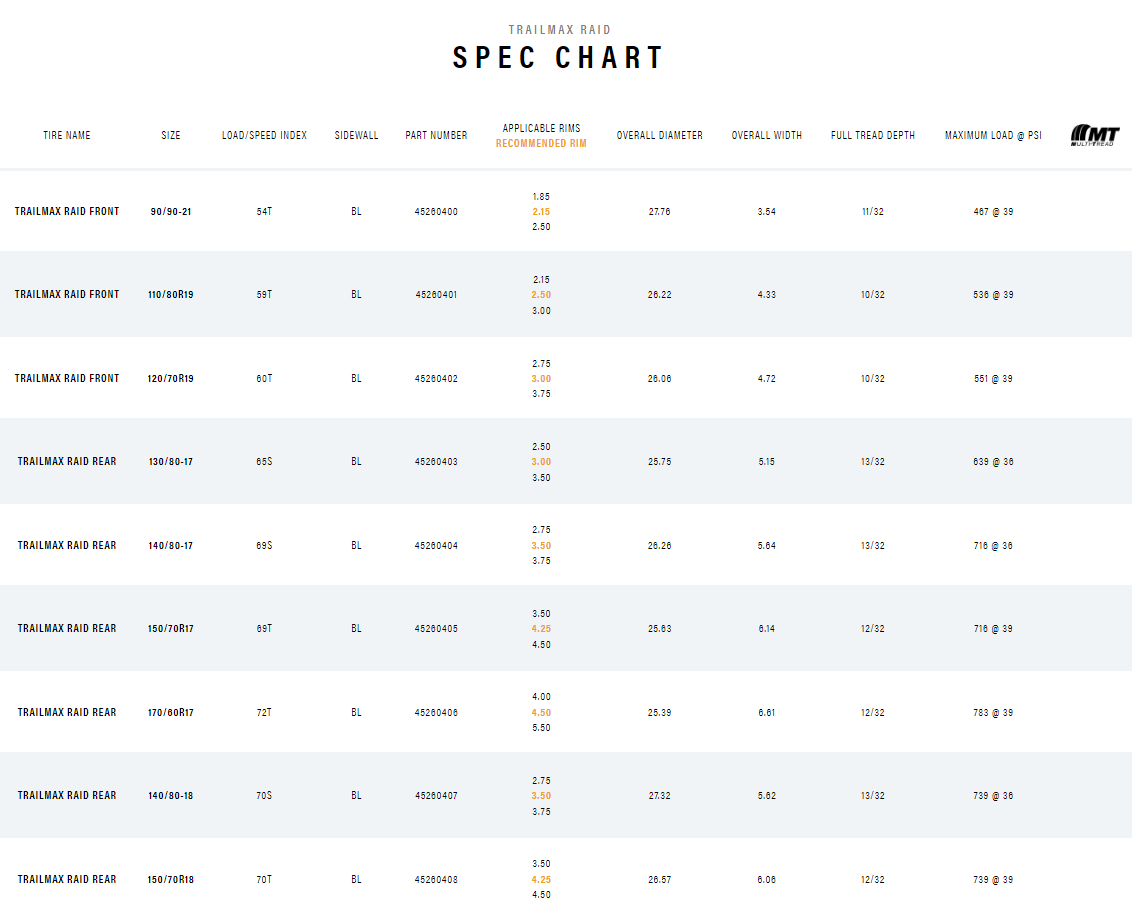Image resolution: width=1132 pixels, height=901 pixels.
Task: Select the 27.76 overall diameter value
Action: point(659,212)
